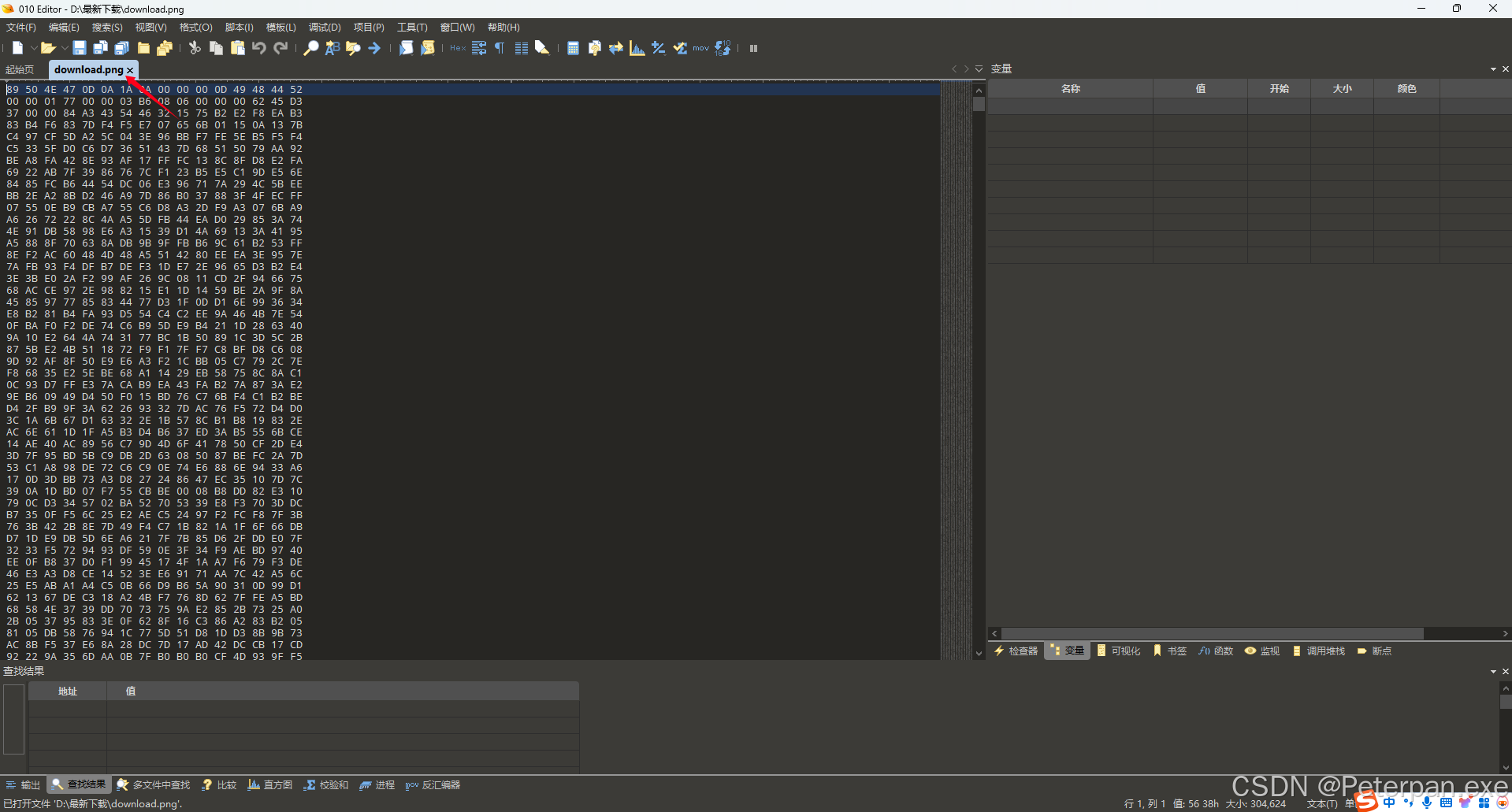This screenshot has width=1512, height=812.
Task: Expand the Open file dropdown arrow
Action: point(64,49)
